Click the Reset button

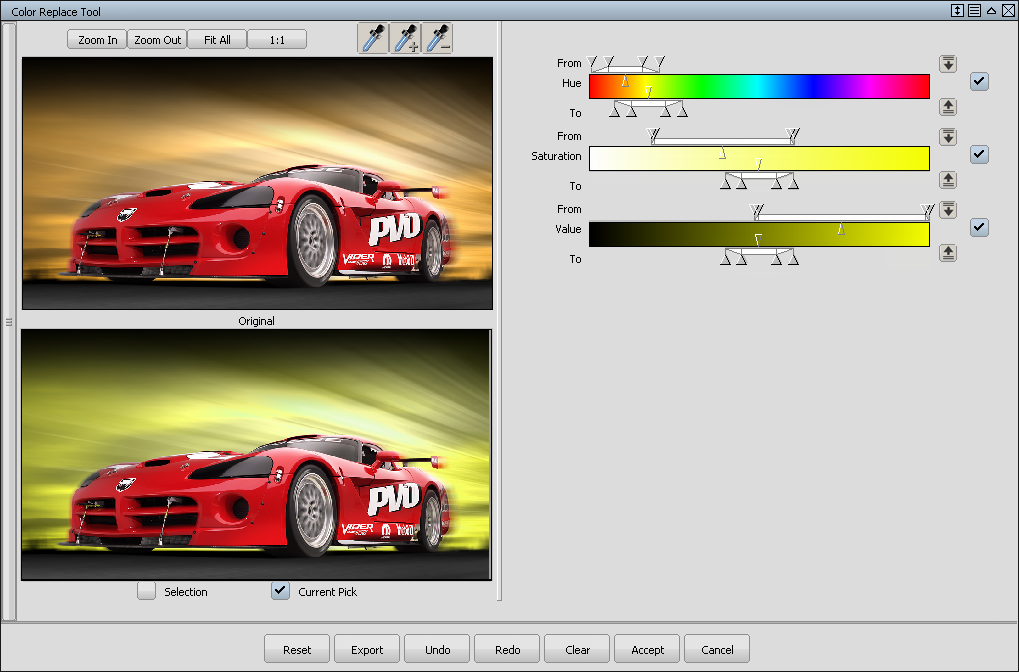297,649
